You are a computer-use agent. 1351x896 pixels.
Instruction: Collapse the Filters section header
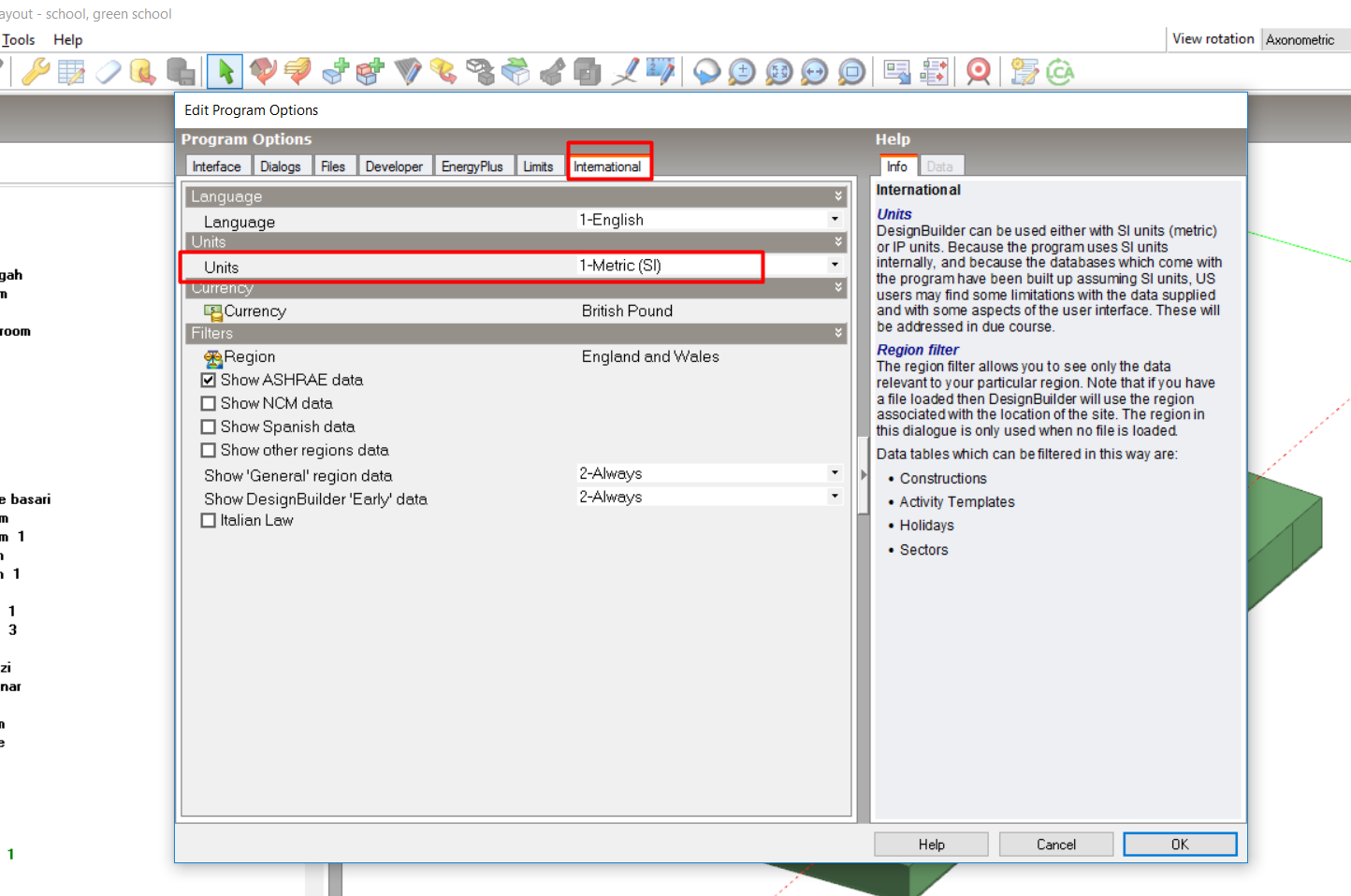(x=516, y=333)
